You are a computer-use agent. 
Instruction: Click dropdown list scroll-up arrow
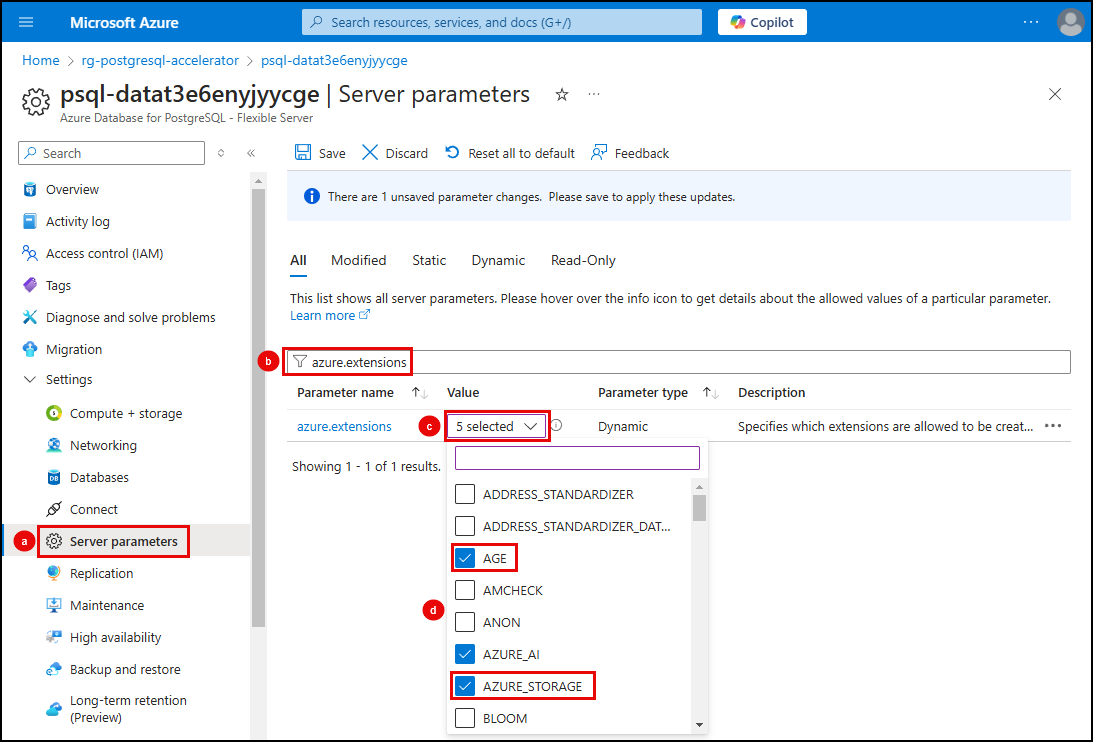click(700, 486)
